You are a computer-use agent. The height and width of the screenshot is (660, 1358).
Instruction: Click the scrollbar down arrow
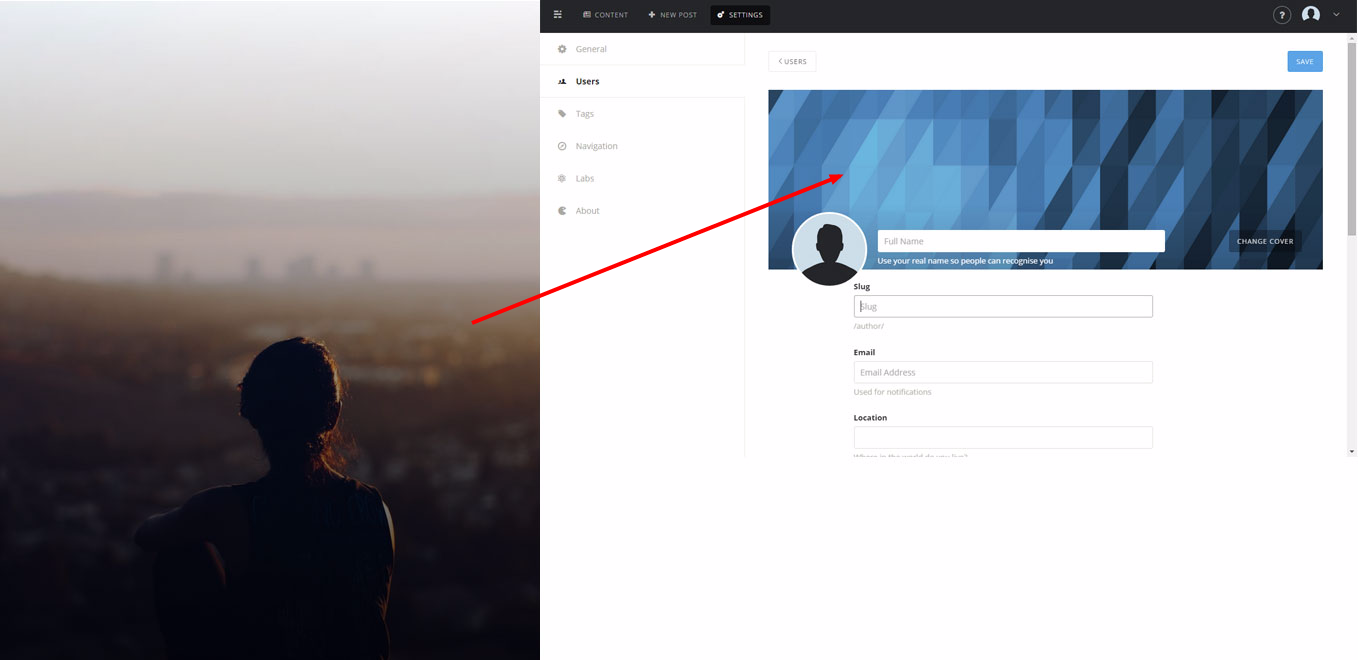coord(1352,451)
